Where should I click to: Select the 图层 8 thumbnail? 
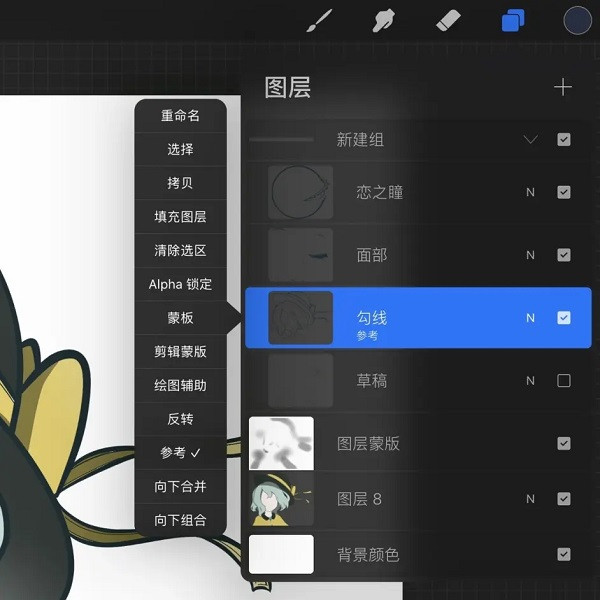pos(281,499)
